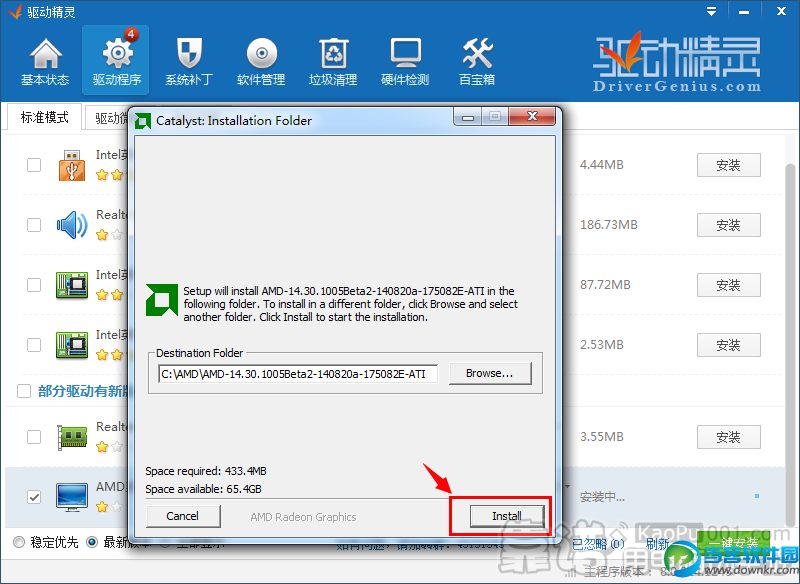This screenshot has width=800, height=584.
Task: Install the 186.73MB Realtek driver
Action: tap(729, 225)
